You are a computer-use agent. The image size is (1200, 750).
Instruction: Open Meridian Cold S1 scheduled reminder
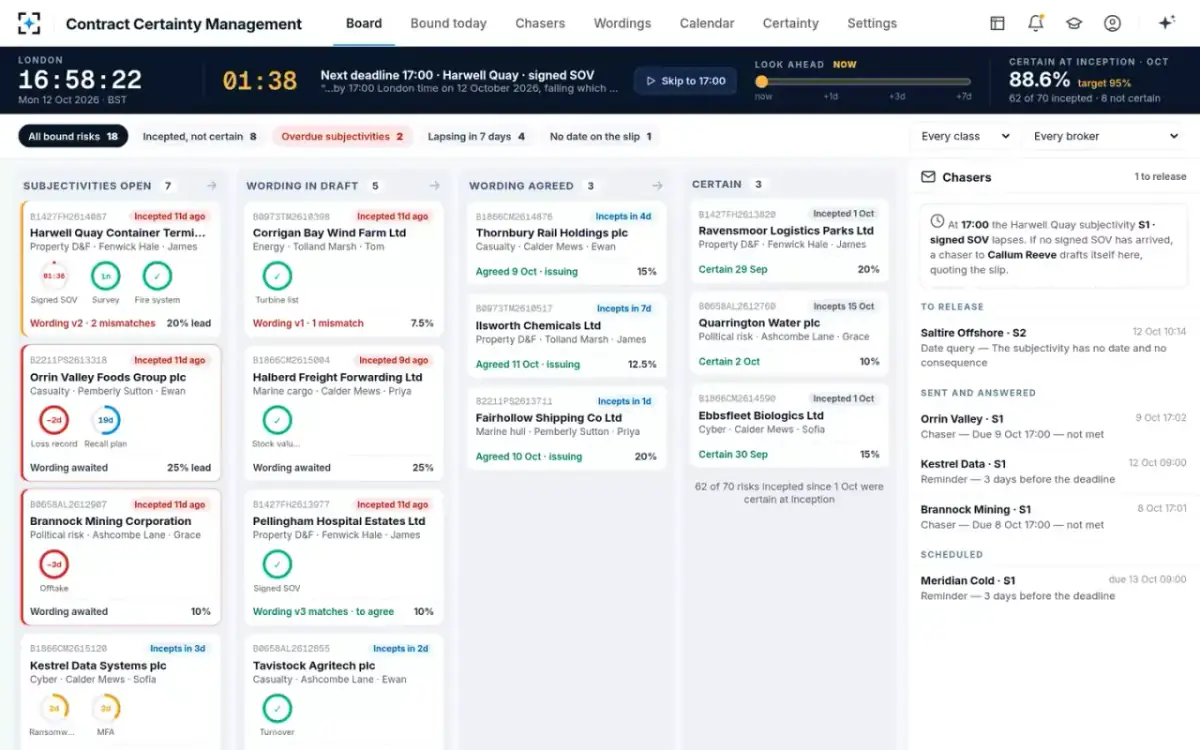[x=1053, y=588]
